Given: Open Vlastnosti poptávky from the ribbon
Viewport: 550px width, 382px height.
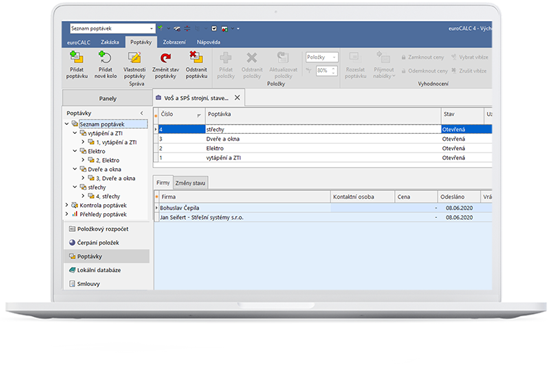Looking at the screenshot, I should 134,57.
